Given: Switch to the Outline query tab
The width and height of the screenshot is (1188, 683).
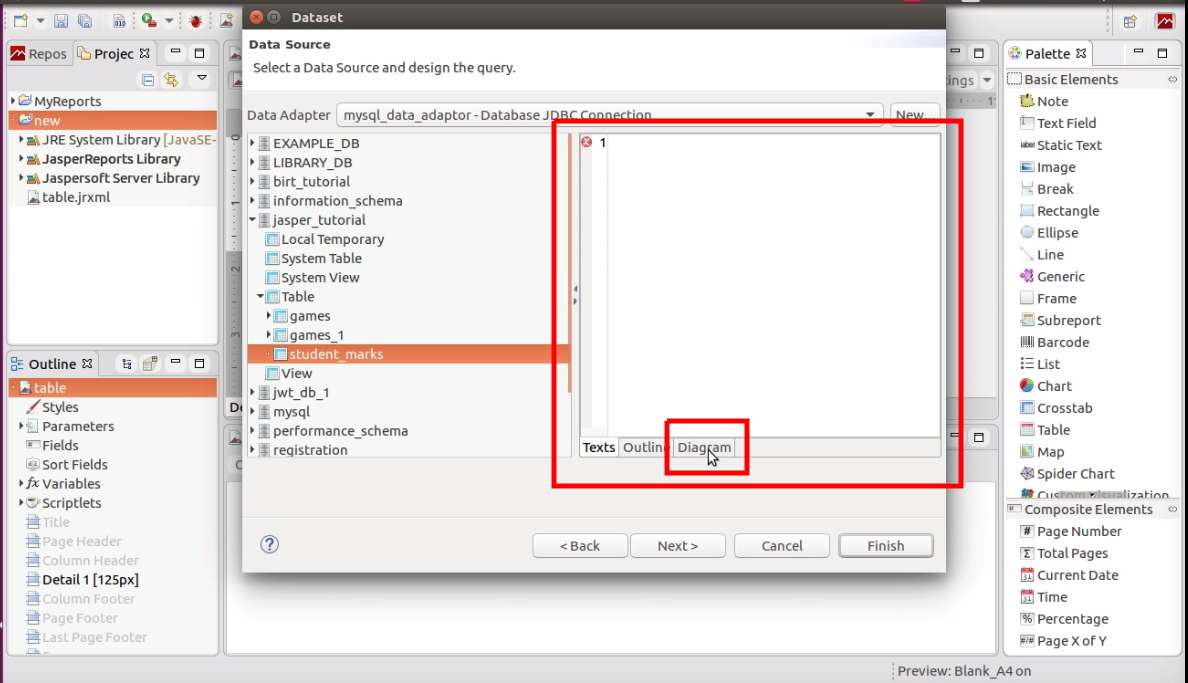Looking at the screenshot, I should pyautogui.click(x=645, y=447).
